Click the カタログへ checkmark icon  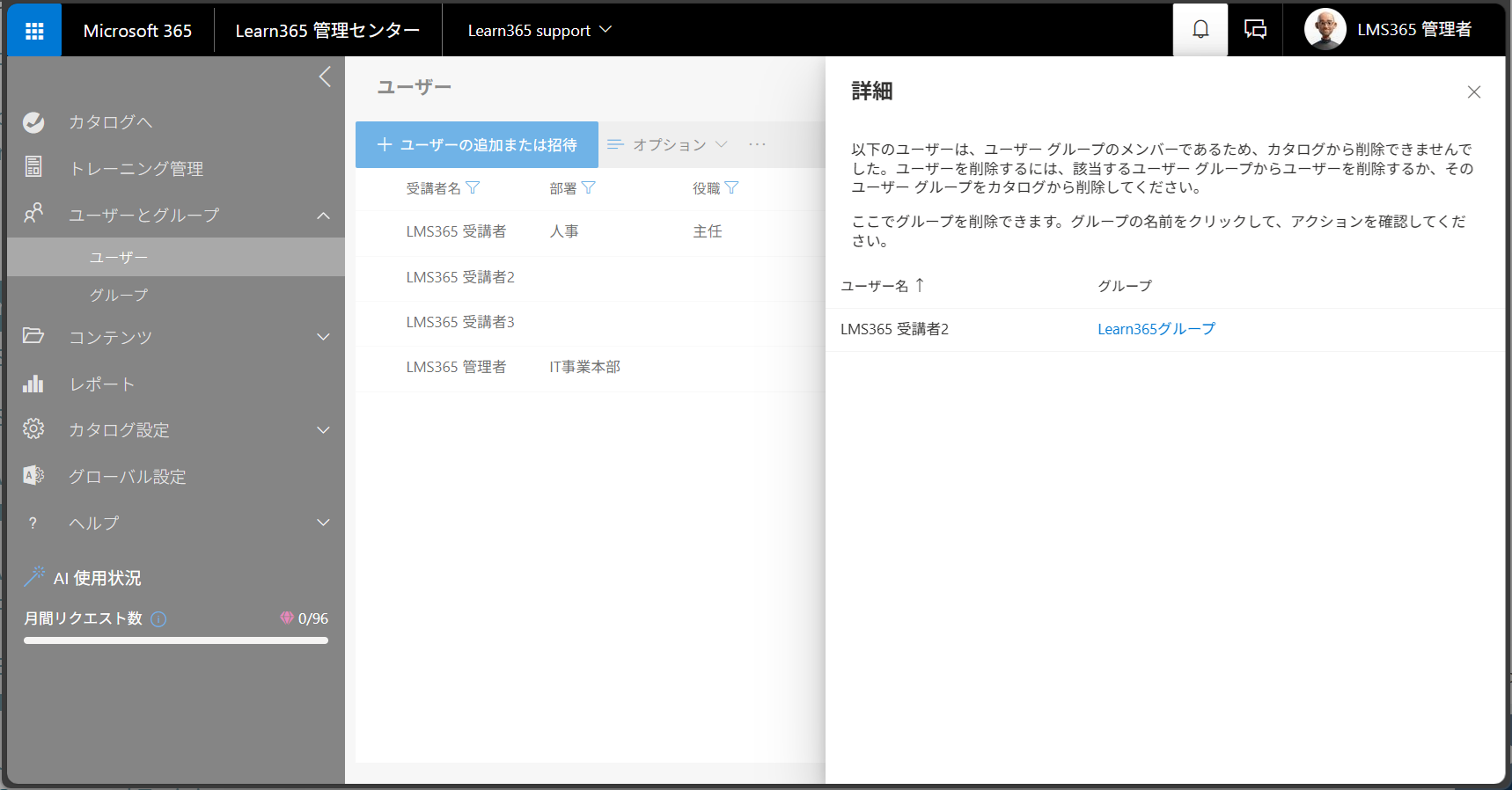click(33, 122)
